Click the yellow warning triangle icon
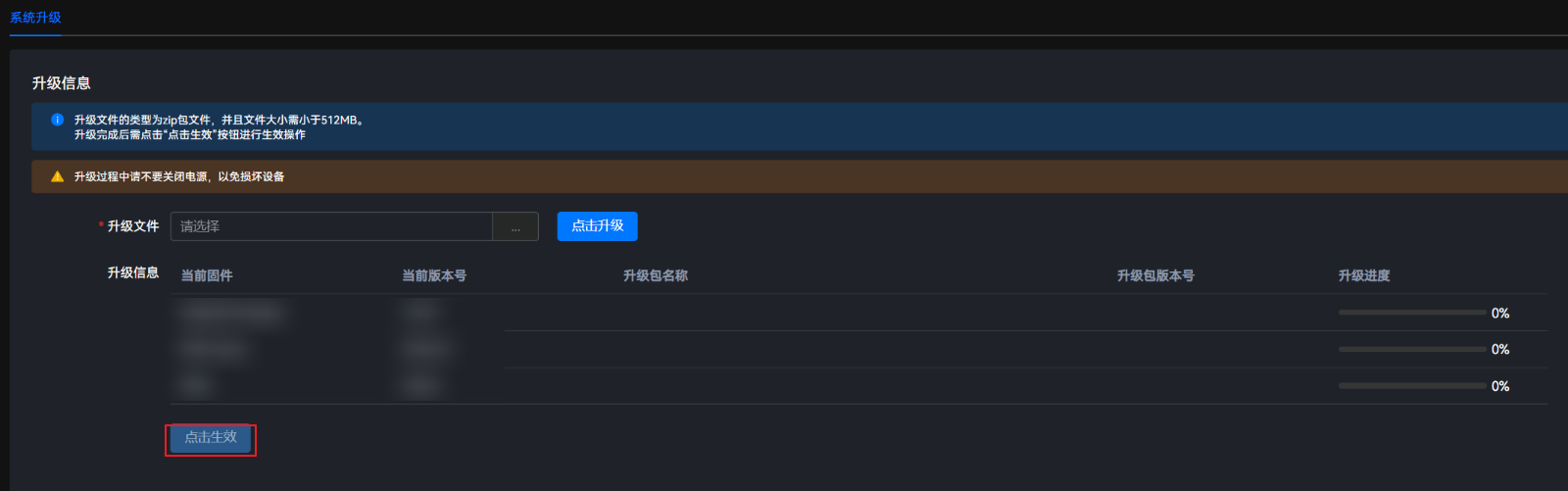 click(57, 176)
